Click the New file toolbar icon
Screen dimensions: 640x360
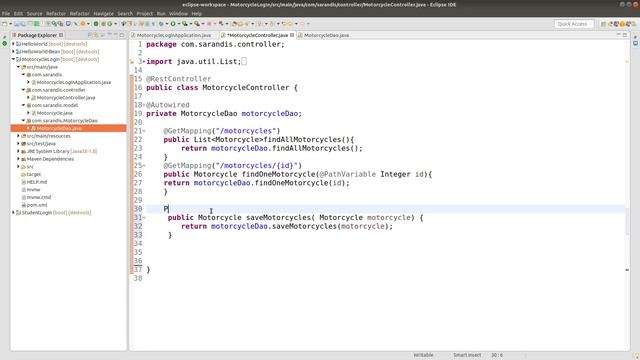4,24
